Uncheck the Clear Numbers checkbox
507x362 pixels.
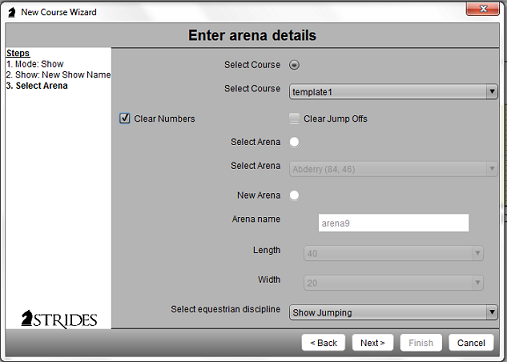[125, 118]
